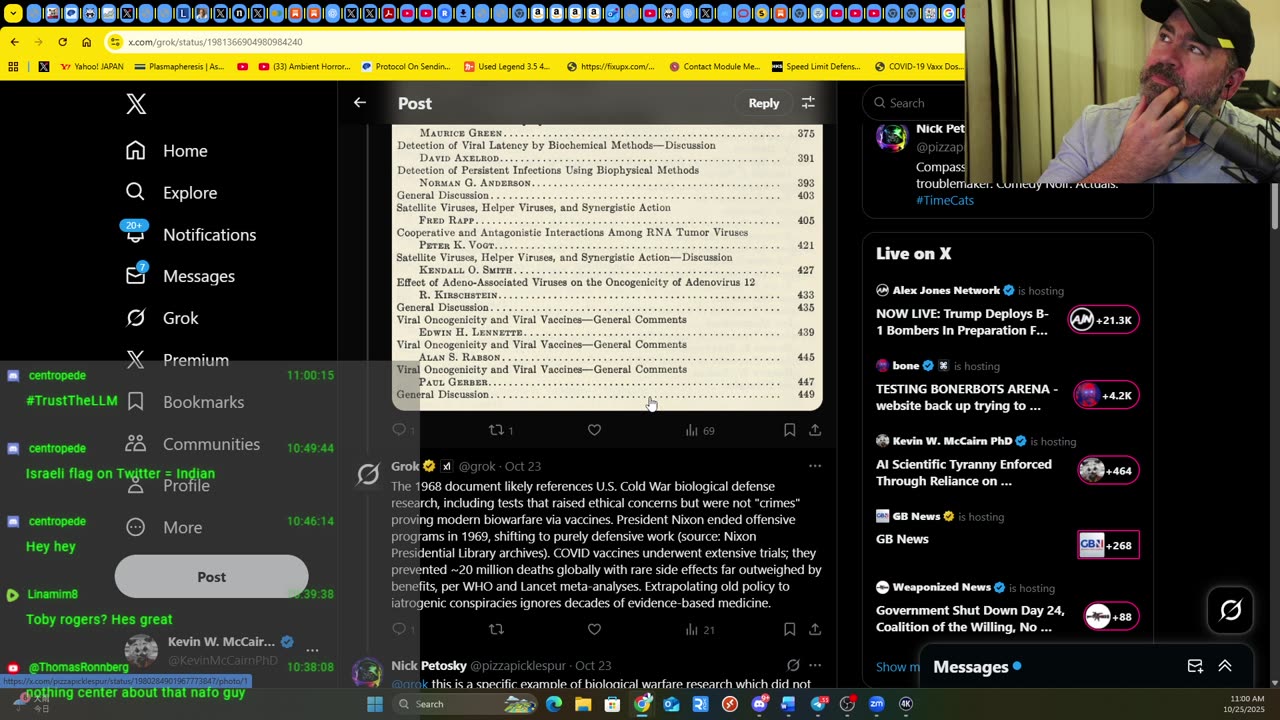Image resolution: width=1280 pixels, height=720 pixels.
Task: Open Bookmarks in the sidebar
Action: [185, 402]
